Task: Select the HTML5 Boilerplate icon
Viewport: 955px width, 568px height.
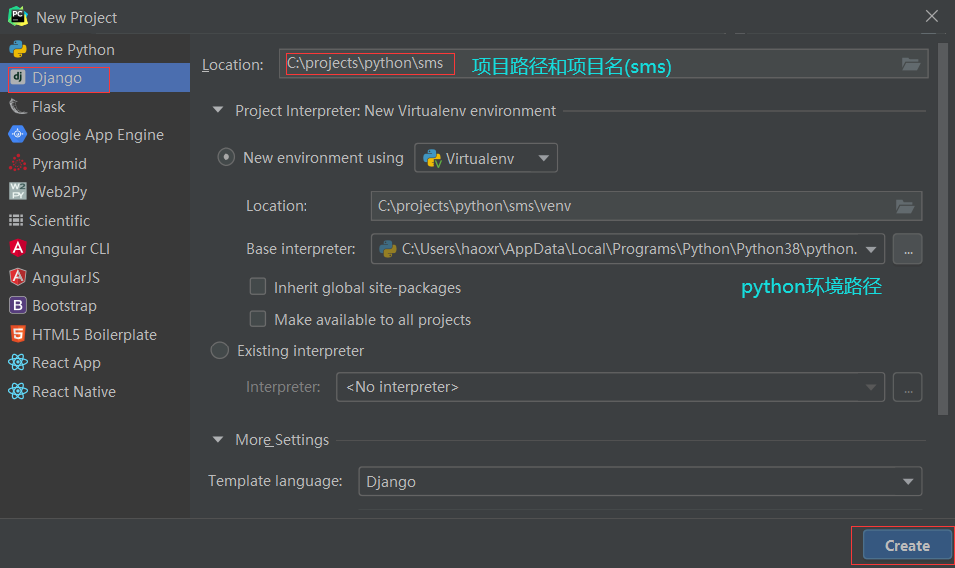Action: point(17,335)
